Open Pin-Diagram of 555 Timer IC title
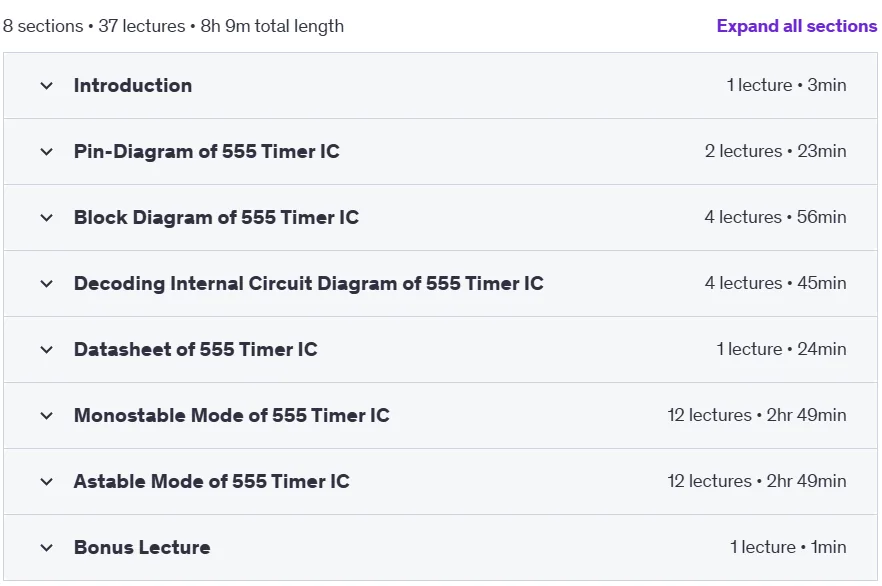Image resolution: width=882 pixels, height=586 pixels. (206, 151)
